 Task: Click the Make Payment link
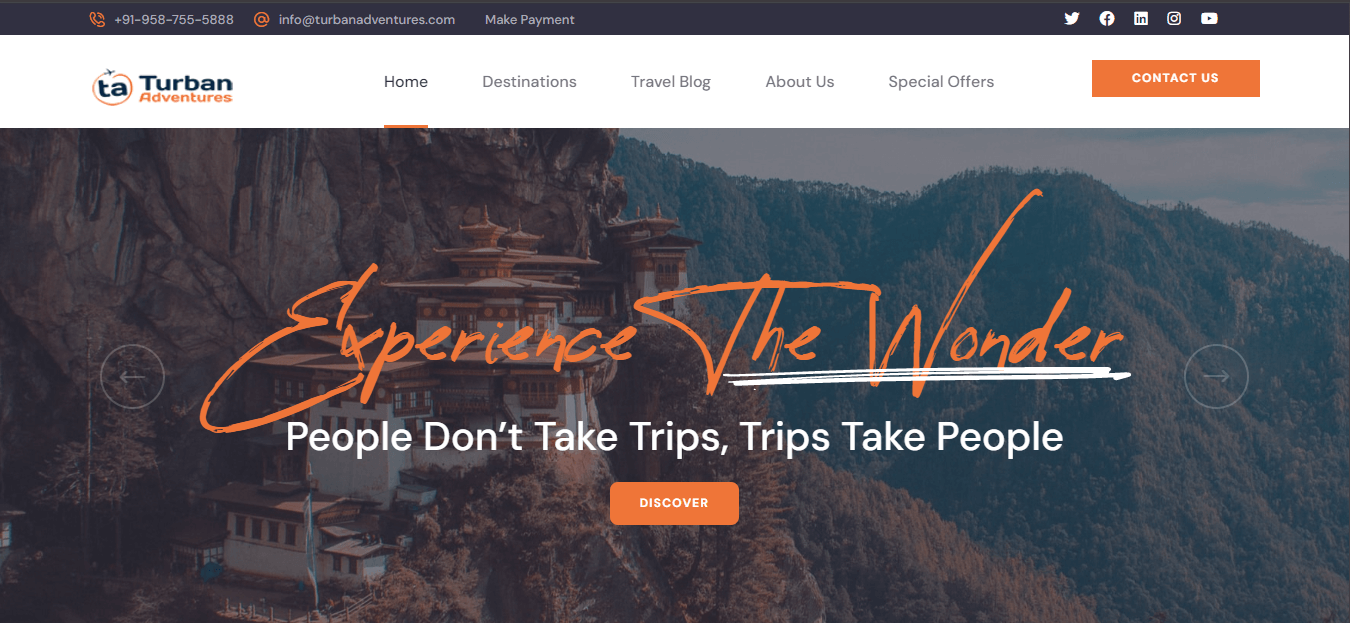pos(530,19)
